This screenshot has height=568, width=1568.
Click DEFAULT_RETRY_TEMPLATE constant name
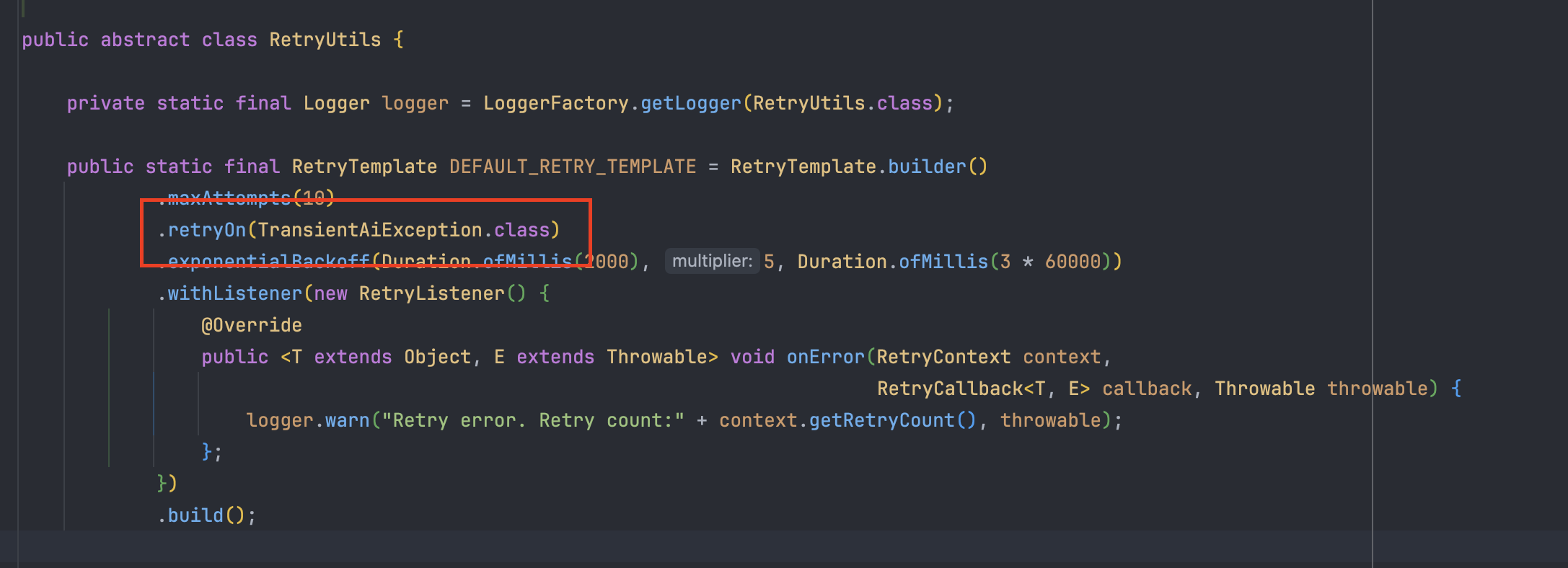point(573,167)
